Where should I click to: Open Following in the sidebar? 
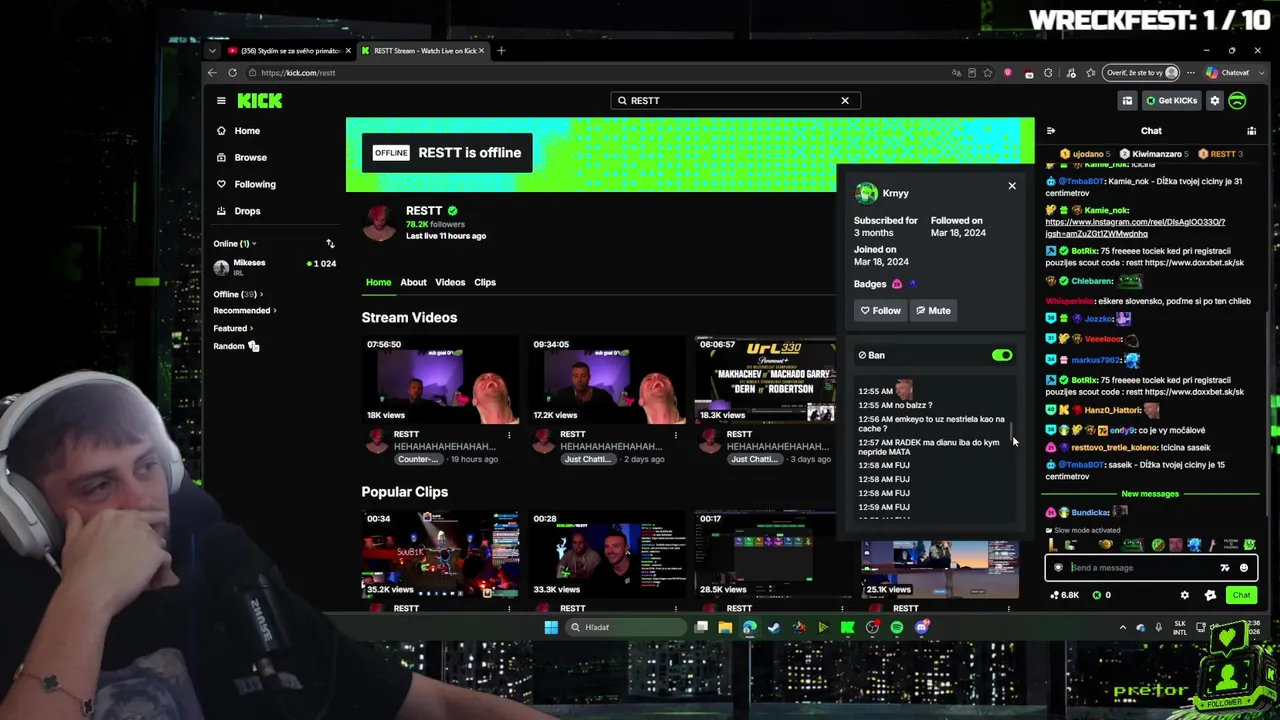(x=255, y=184)
